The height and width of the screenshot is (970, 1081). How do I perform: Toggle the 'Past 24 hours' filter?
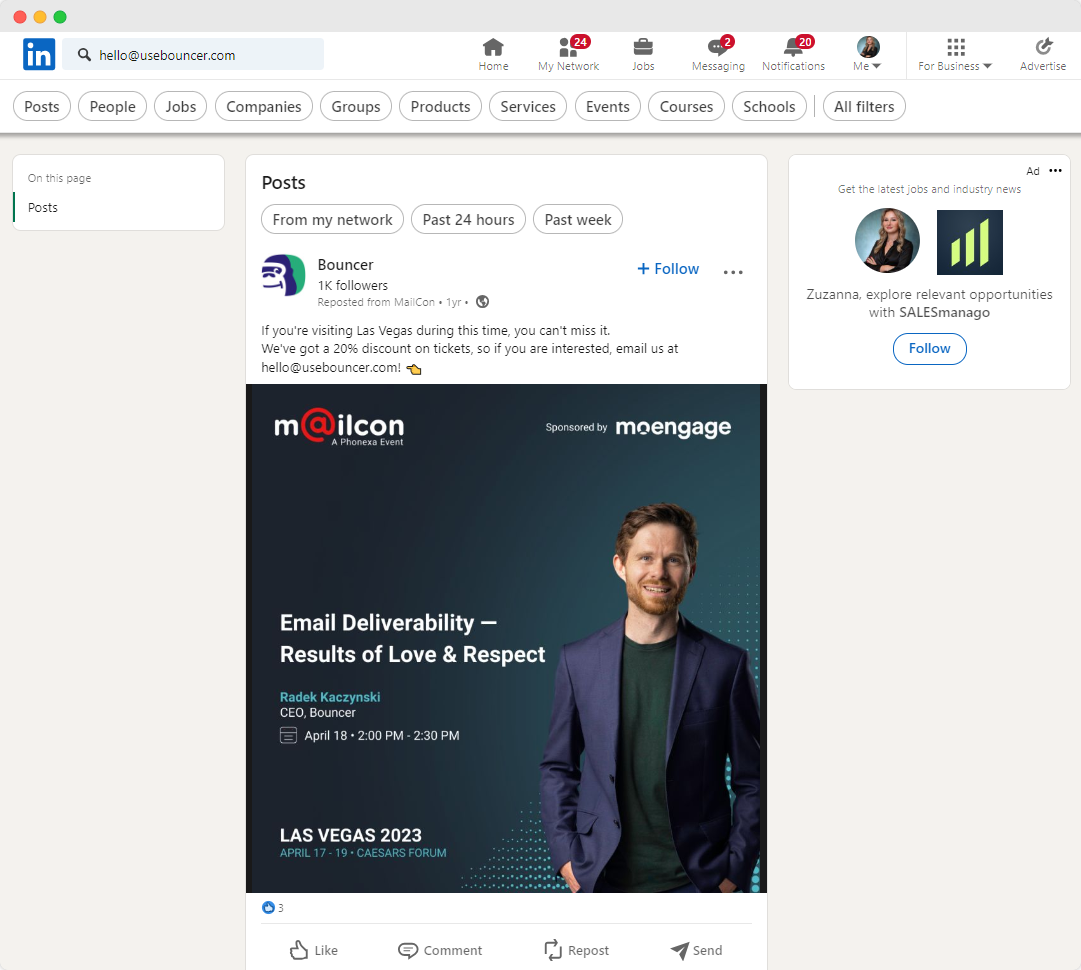(x=468, y=219)
